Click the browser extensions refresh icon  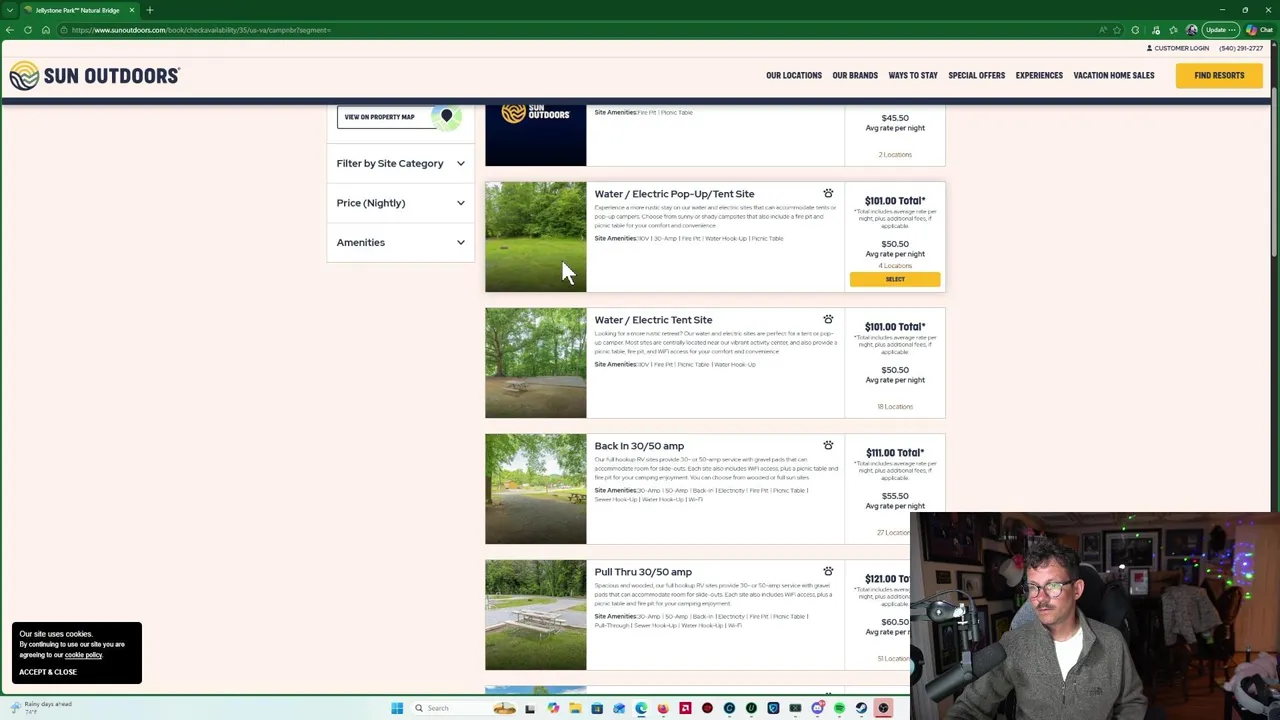(1135, 30)
